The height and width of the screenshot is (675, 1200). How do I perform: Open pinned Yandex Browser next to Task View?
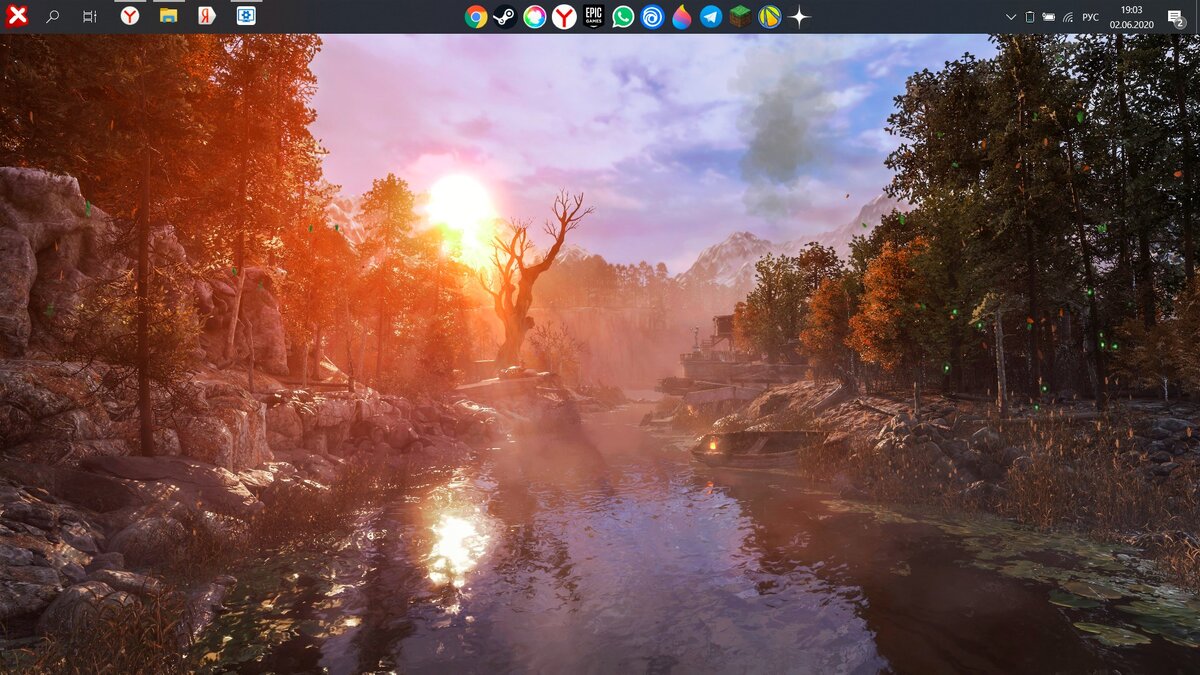click(x=130, y=16)
